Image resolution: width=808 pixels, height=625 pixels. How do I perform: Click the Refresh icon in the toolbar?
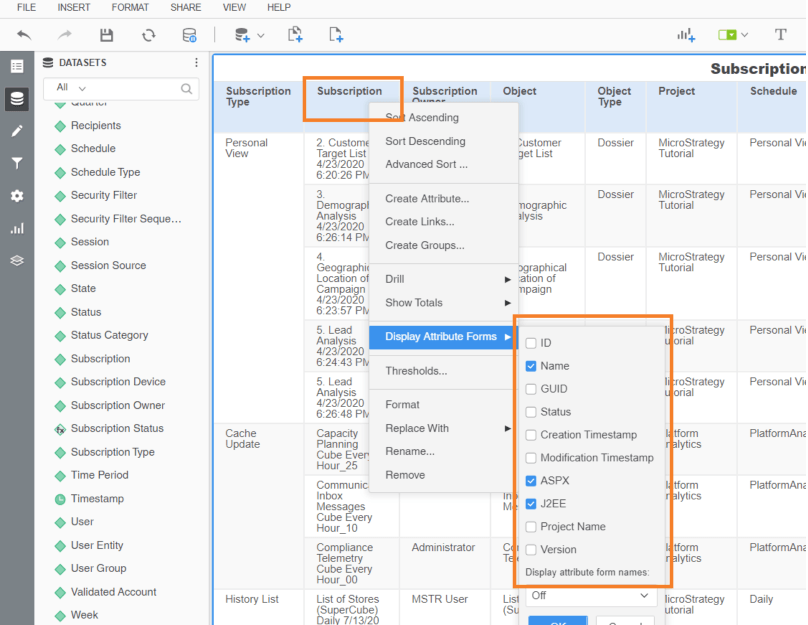click(x=148, y=35)
